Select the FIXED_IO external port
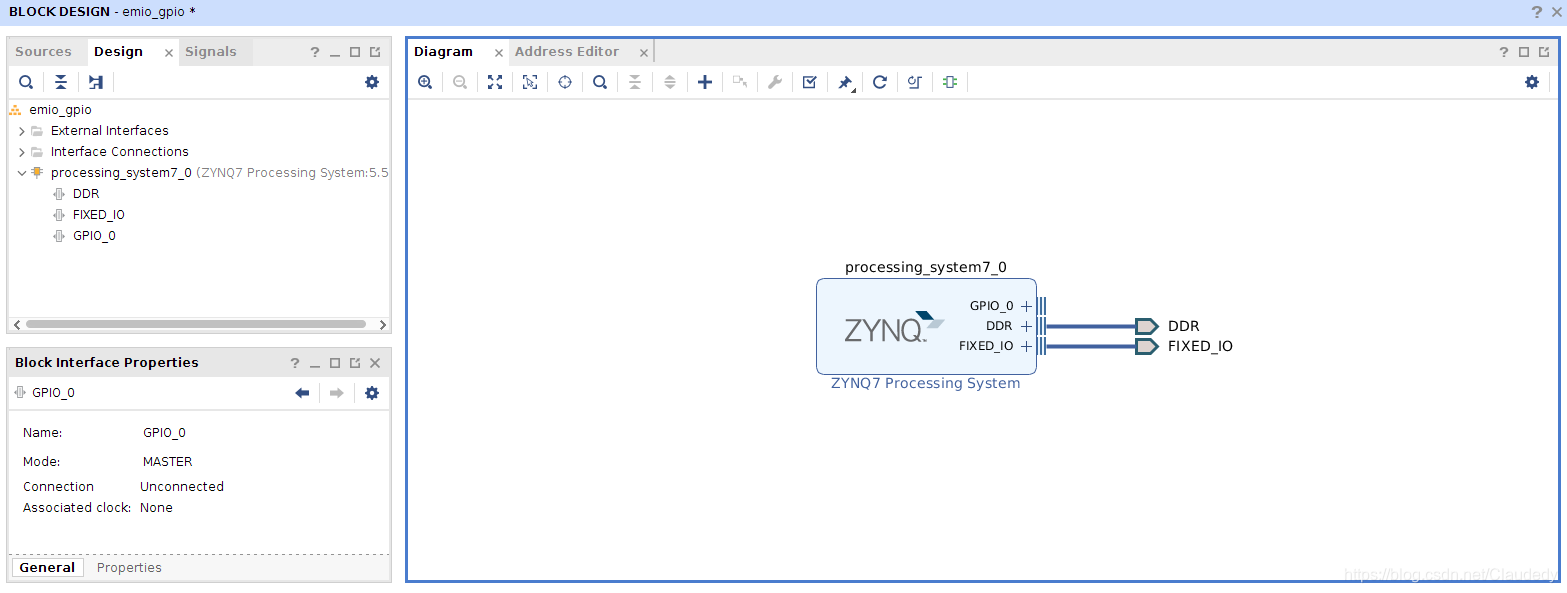The height and width of the screenshot is (593, 1567). pyautogui.click(x=1147, y=346)
